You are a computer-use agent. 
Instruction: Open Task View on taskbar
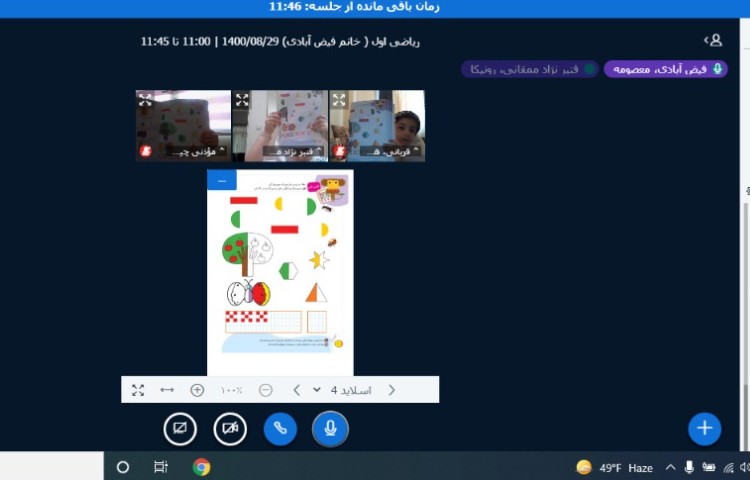[161, 467]
